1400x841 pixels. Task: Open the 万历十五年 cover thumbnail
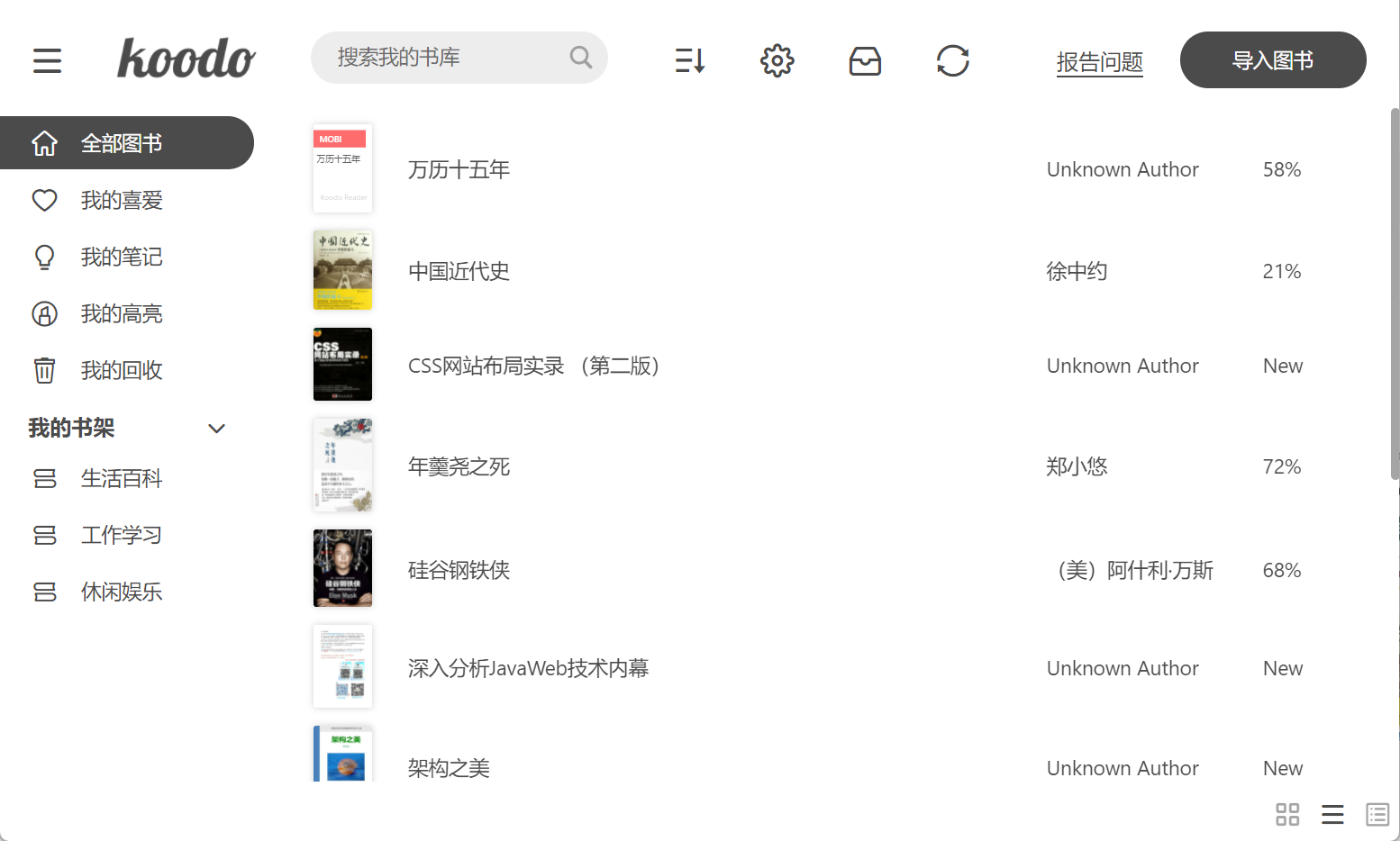pos(342,168)
